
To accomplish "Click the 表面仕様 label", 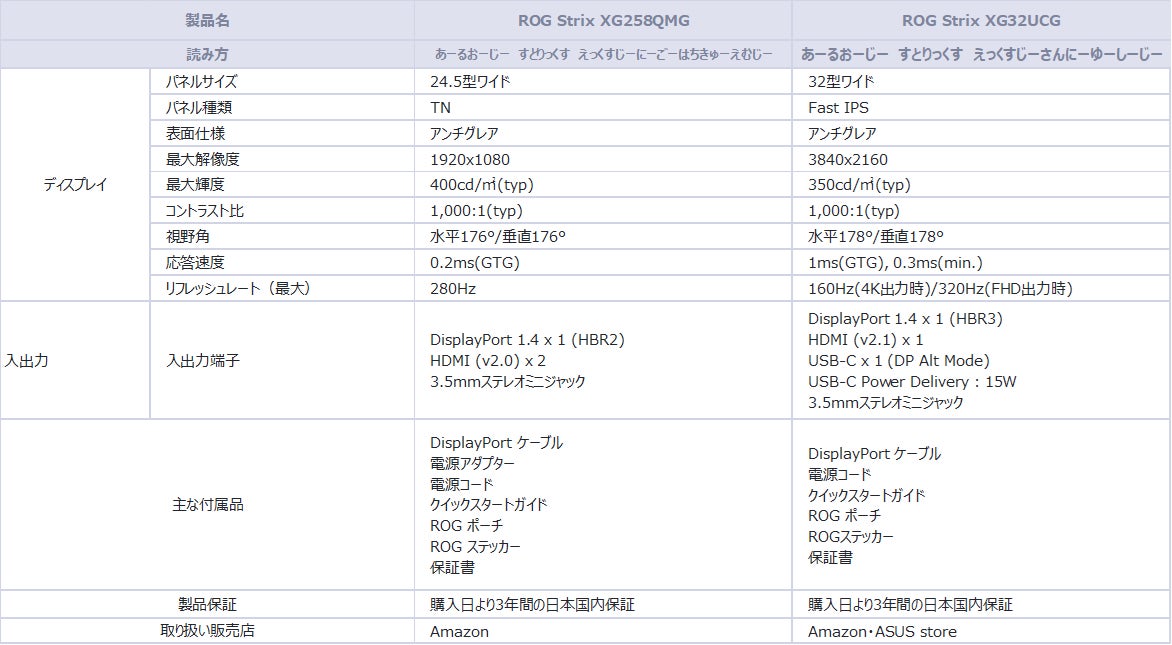I will point(195,134).
